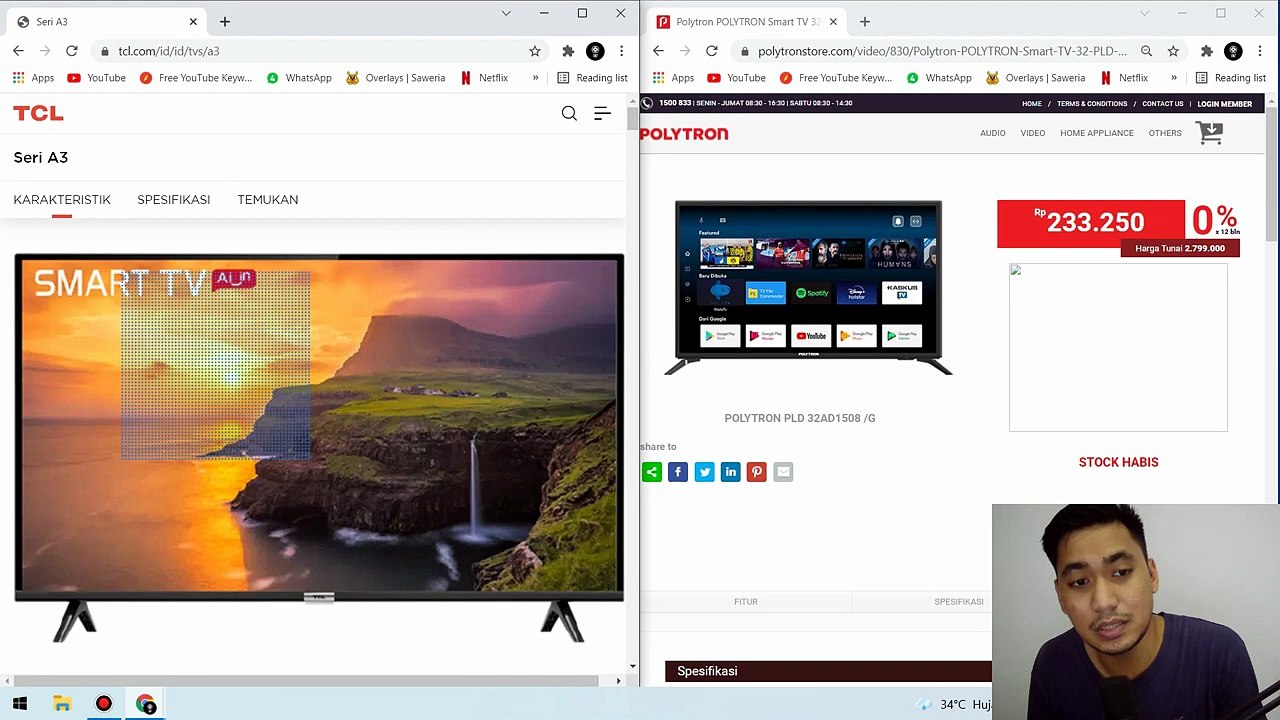Expand tab search chevron in TCL window
The width and height of the screenshot is (1280, 720).
click(506, 13)
